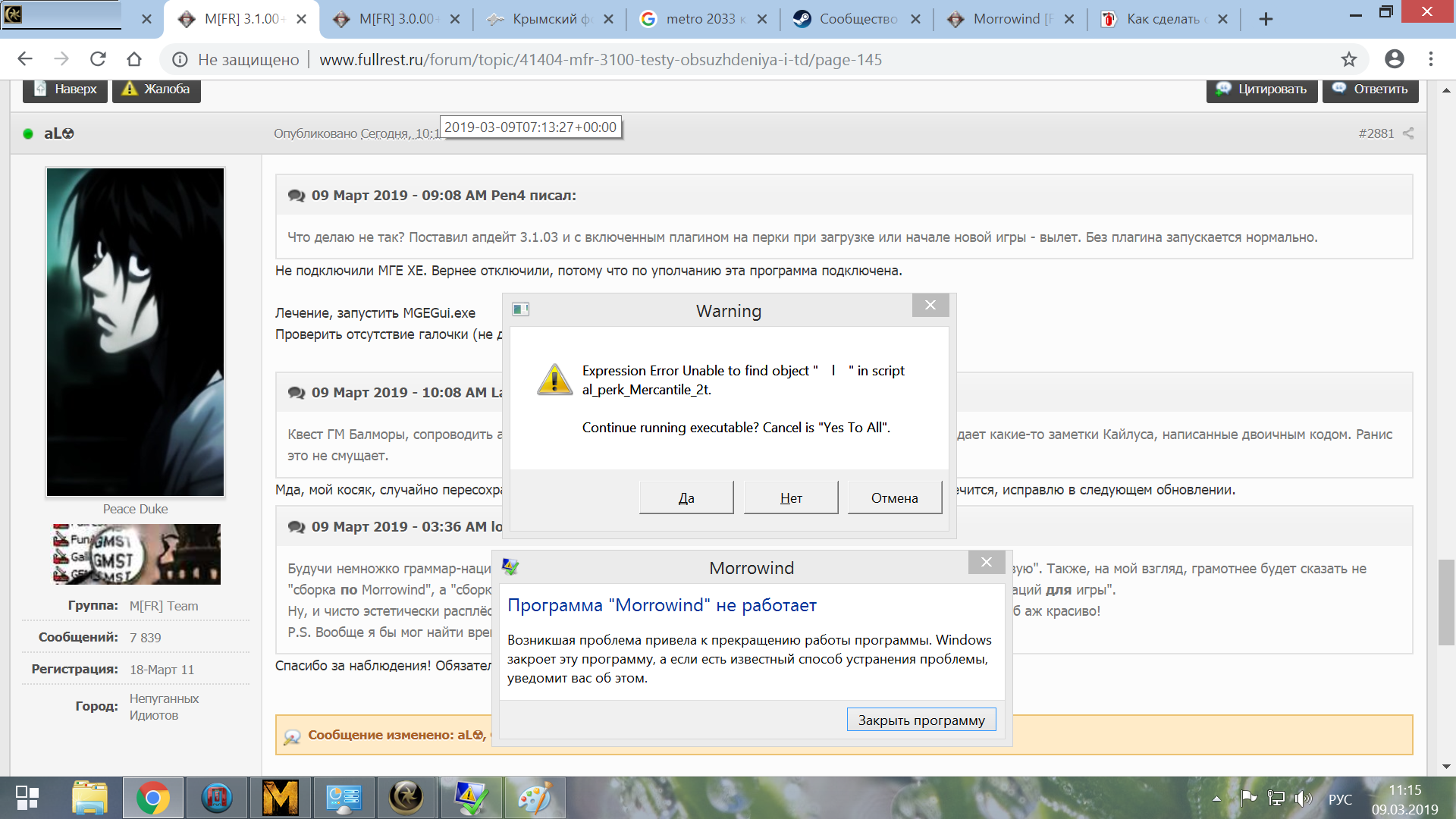Open post number #2881 link
Screen dimensions: 1456x819
point(1376,133)
